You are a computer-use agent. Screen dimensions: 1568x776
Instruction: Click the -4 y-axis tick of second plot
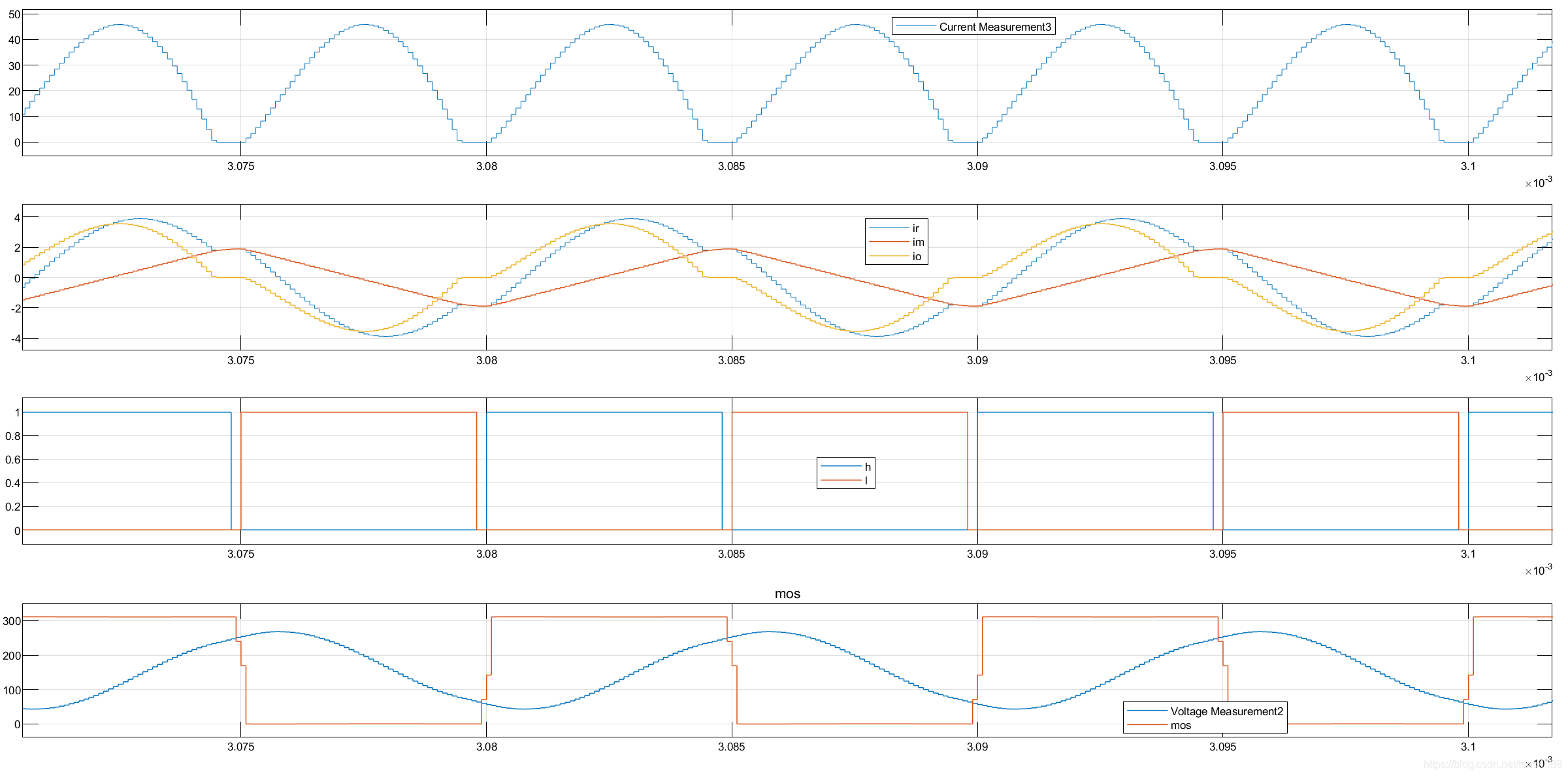tap(15, 339)
